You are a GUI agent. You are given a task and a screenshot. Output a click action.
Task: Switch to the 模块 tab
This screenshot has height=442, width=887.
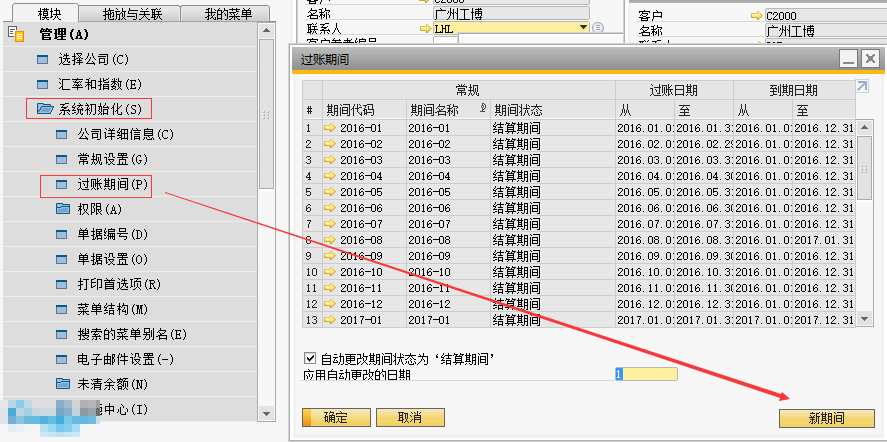coord(50,14)
